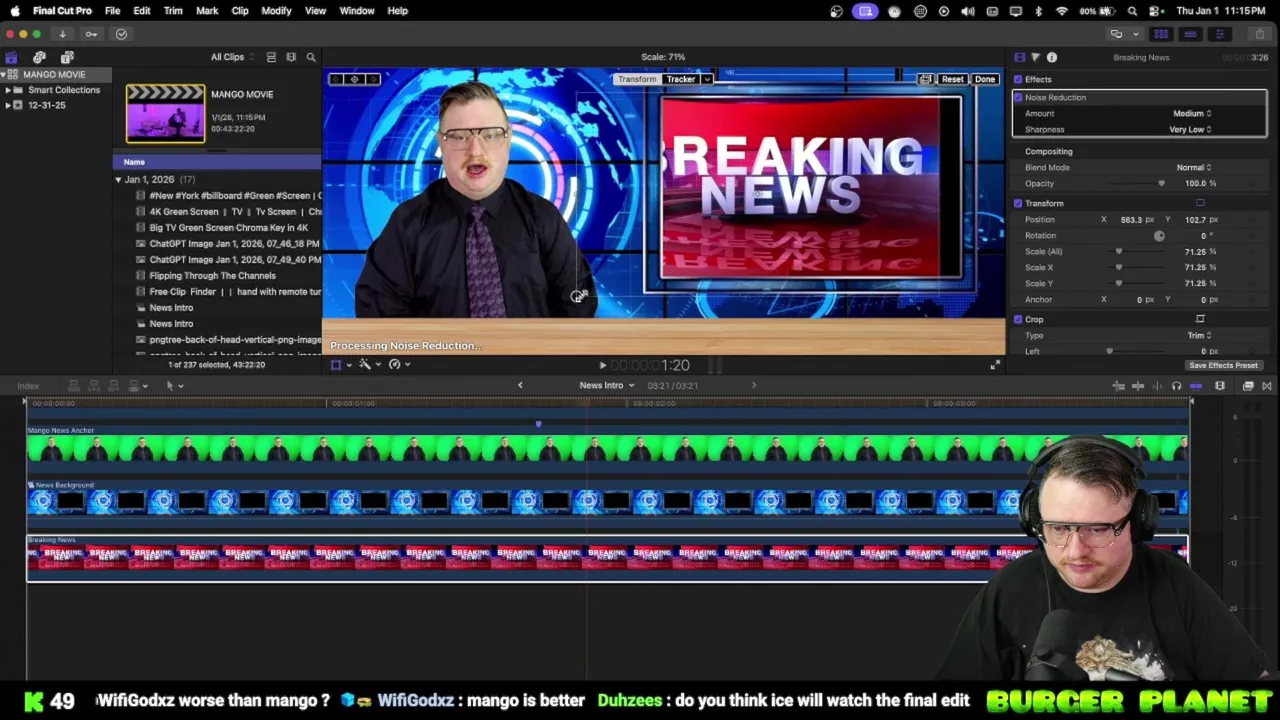
Task: Open the Sharpness Very Low dropdown
Action: (x=1189, y=129)
